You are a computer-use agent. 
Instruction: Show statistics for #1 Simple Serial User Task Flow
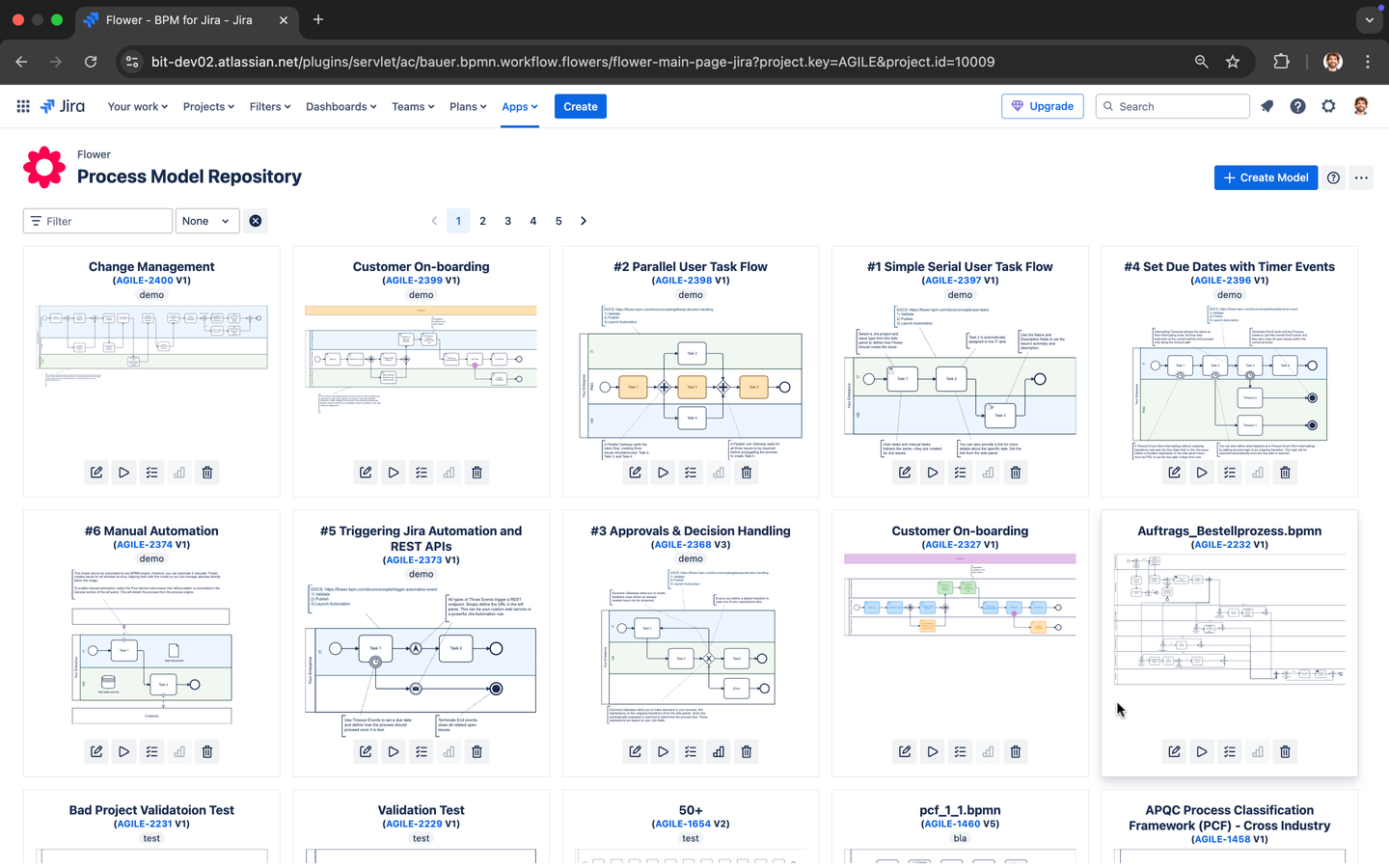988,473
